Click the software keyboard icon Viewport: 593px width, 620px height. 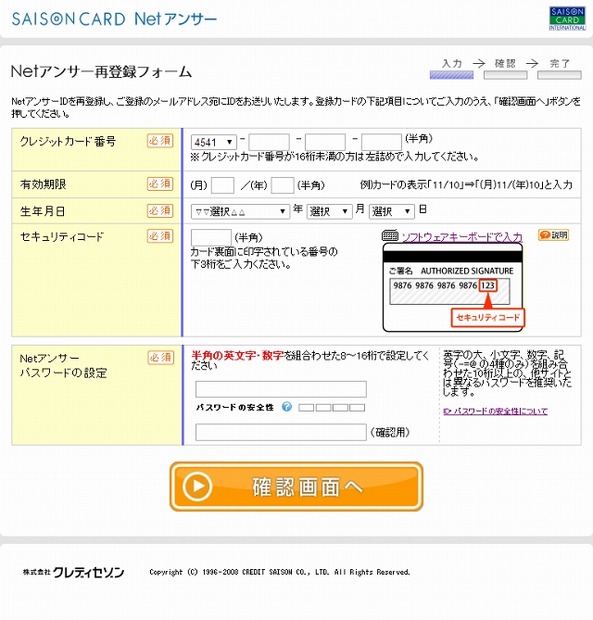(390, 236)
